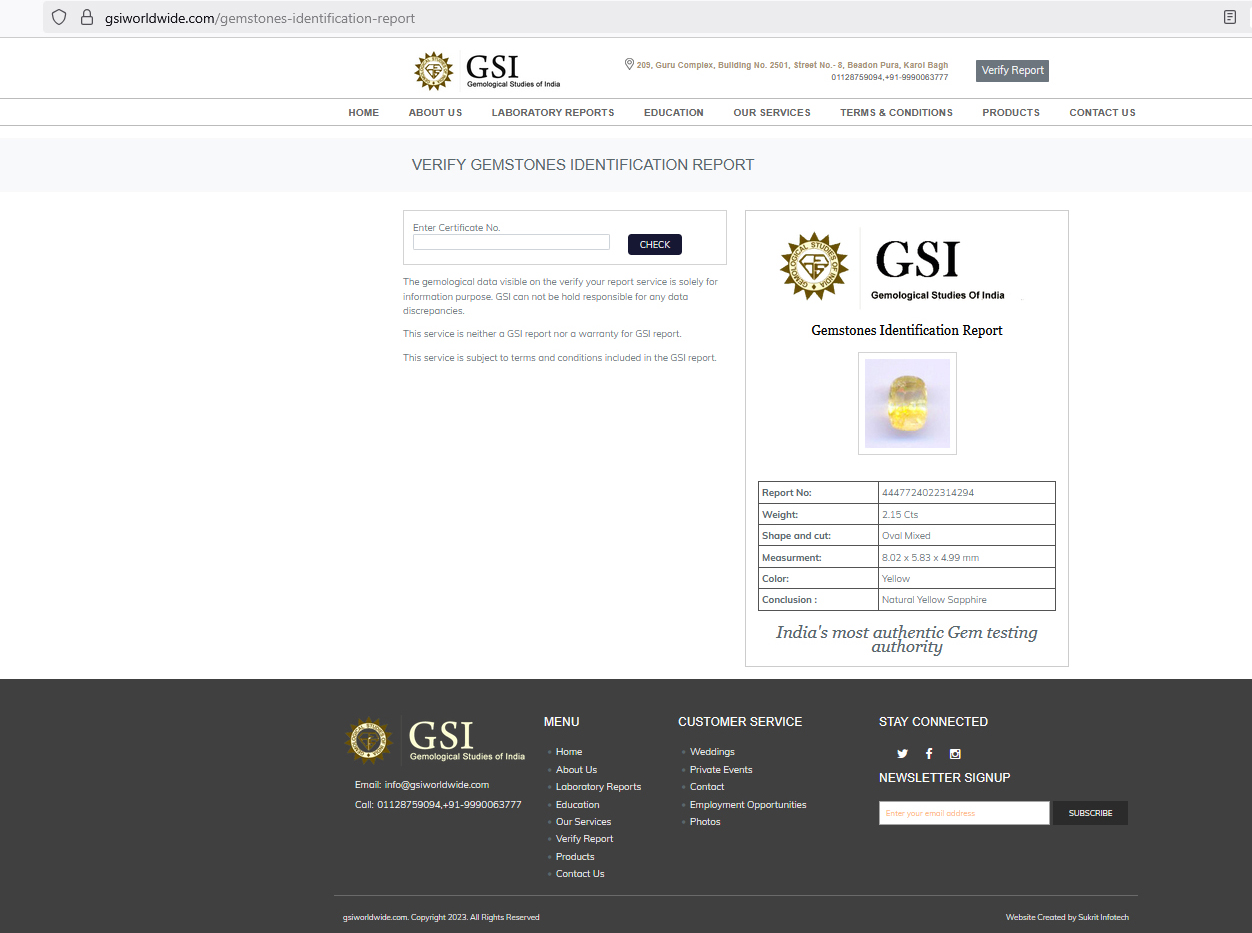Open the Weddings link
The image size is (1252, 933).
pyautogui.click(x=712, y=752)
